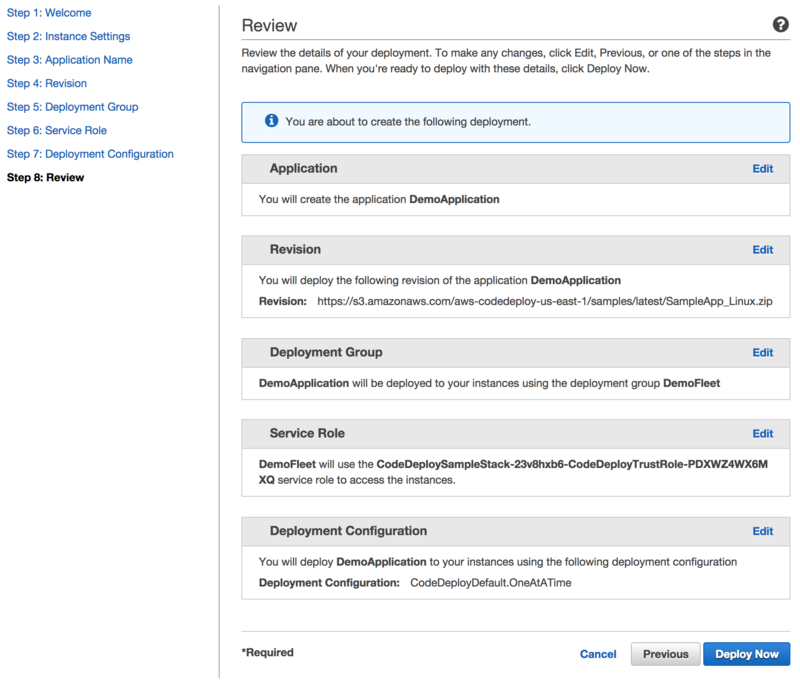Click the Deployment Group section header
The height and width of the screenshot is (685, 800).
[x=515, y=352]
